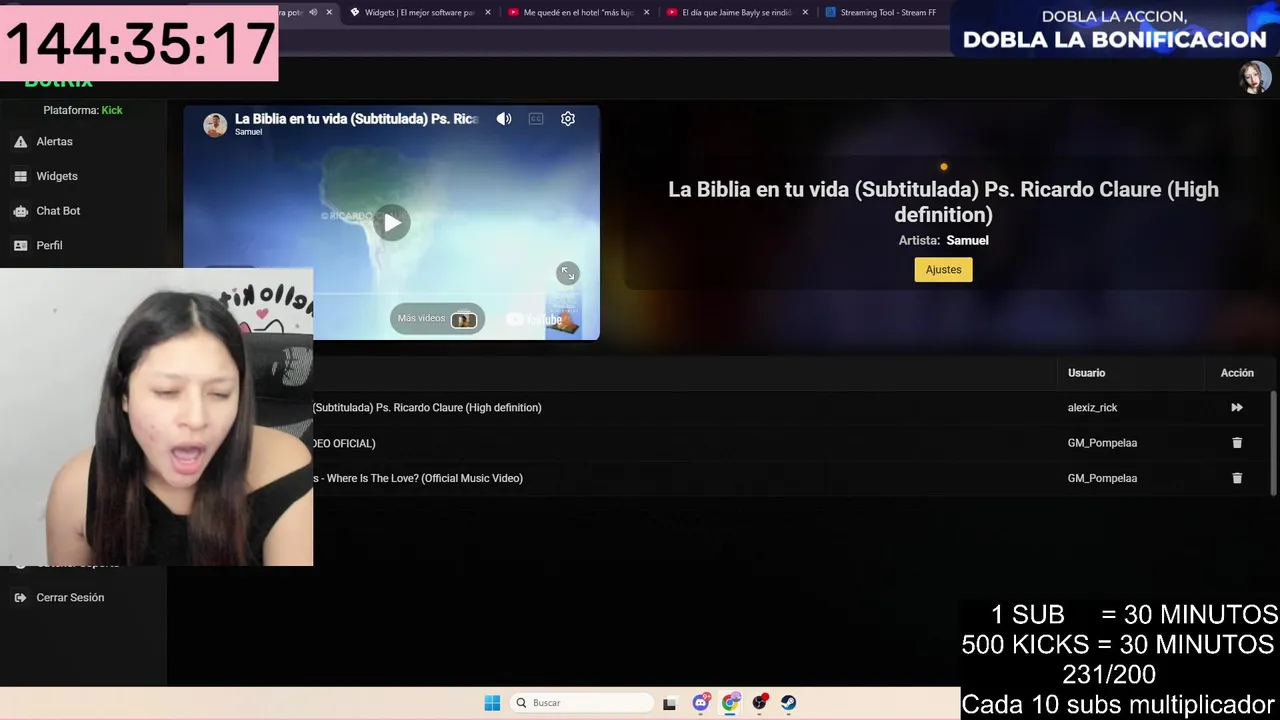Toggle closed captions on the video player
Image resolution: width=1280 pixels, height=720 pixels.
[x=536, y=119]
